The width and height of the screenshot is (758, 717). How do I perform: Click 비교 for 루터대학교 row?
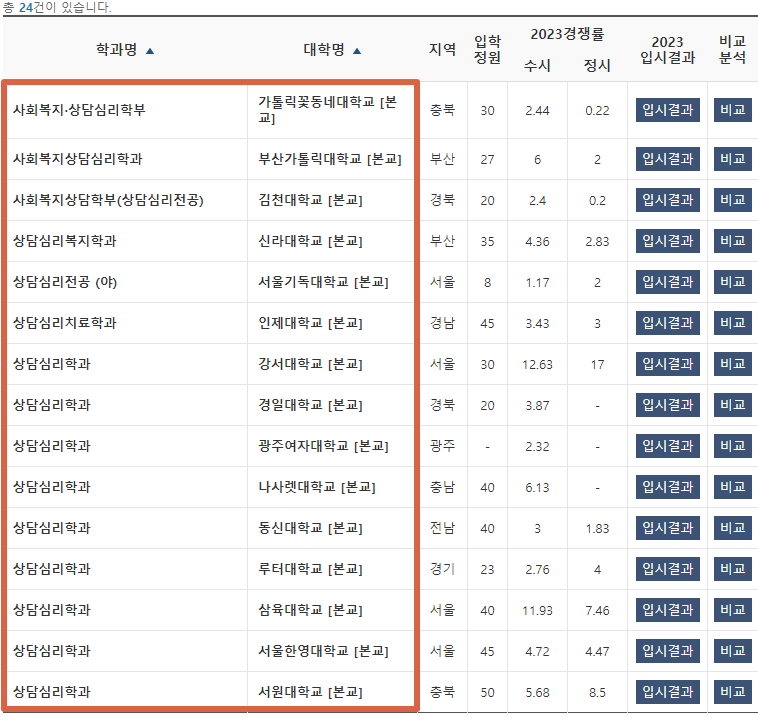pyautogui.click(x=732, y=569)
